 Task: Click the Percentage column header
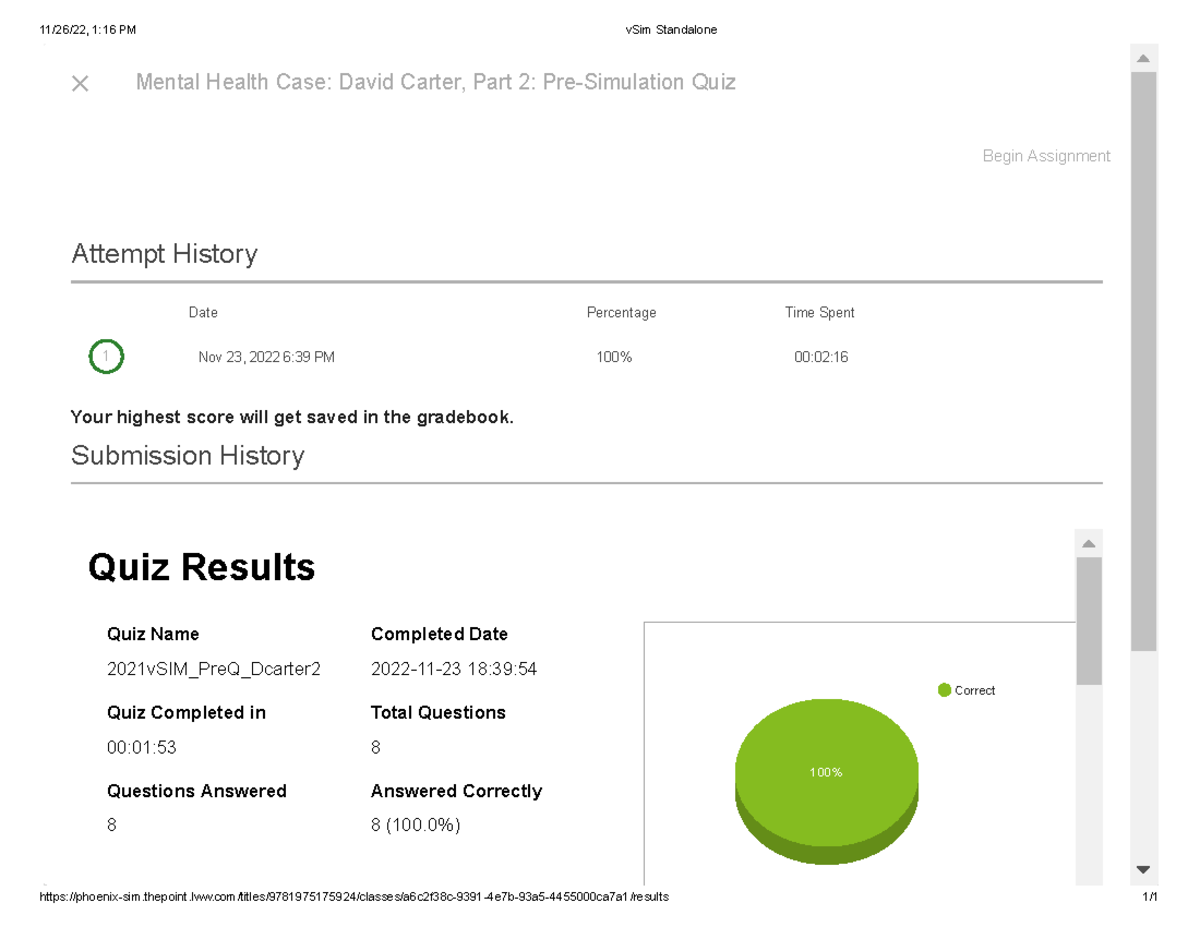(621, 313)
